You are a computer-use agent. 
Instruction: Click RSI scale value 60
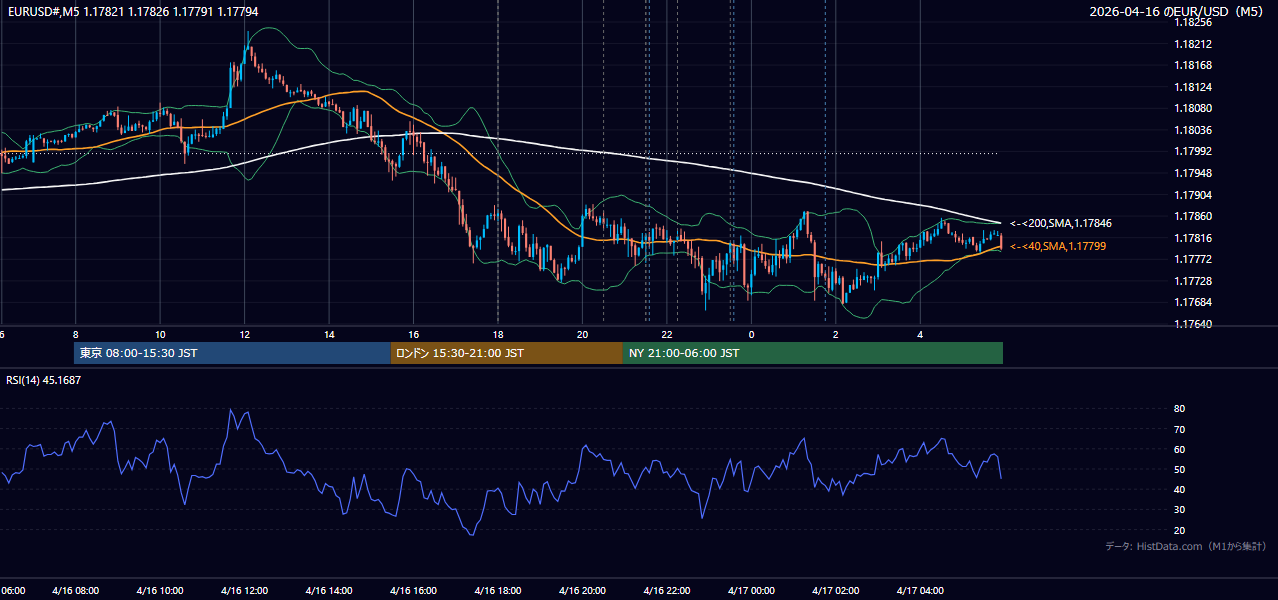1179,449
